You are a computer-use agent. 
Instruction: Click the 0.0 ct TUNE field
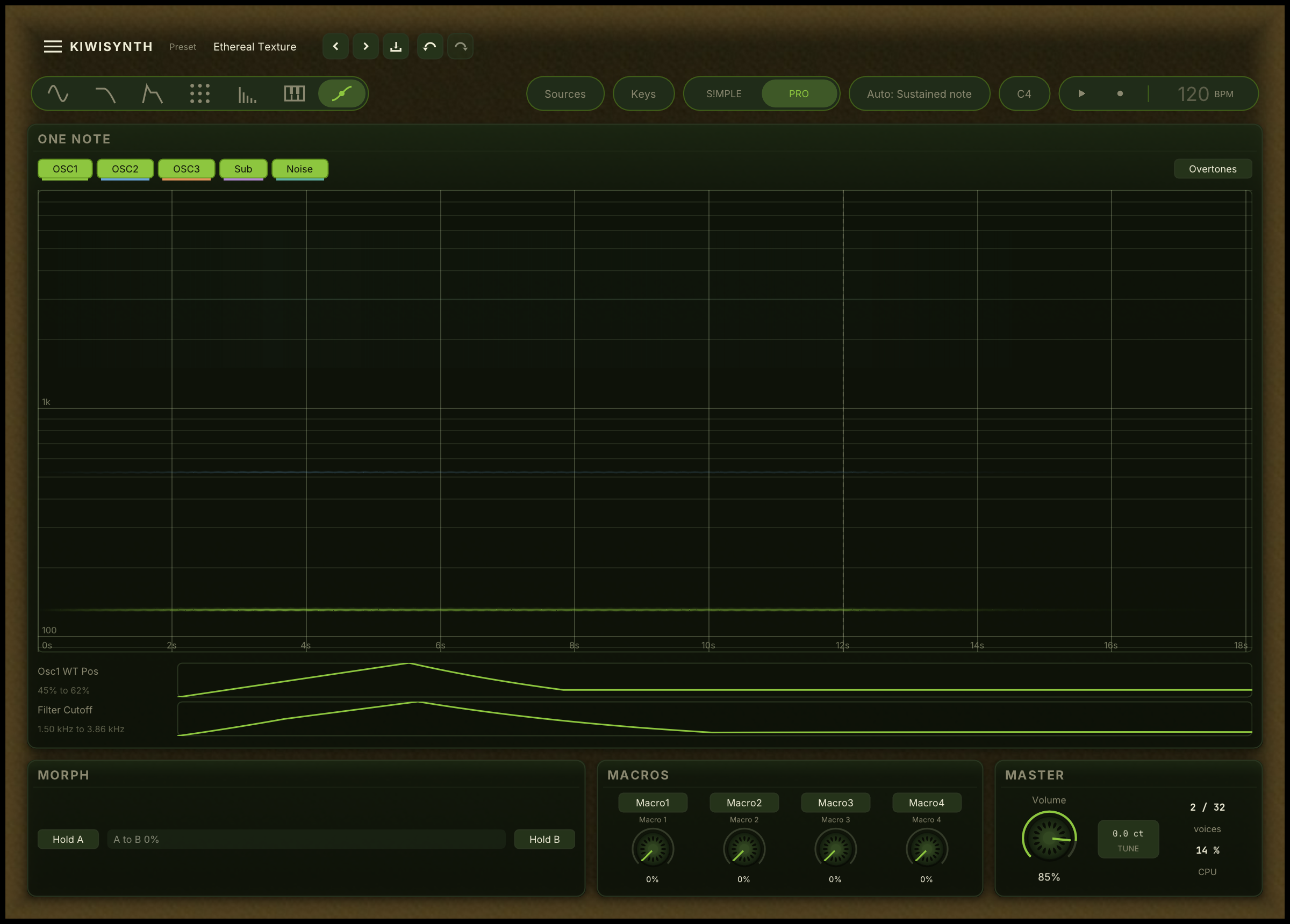(1128, 839)
